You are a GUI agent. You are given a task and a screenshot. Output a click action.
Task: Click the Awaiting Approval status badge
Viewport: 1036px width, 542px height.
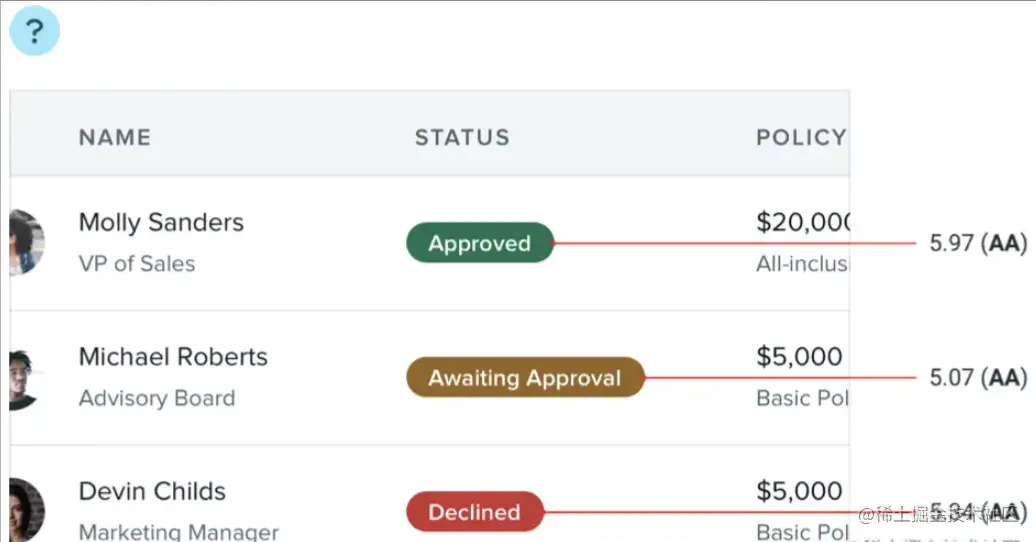tap(524, 378)
